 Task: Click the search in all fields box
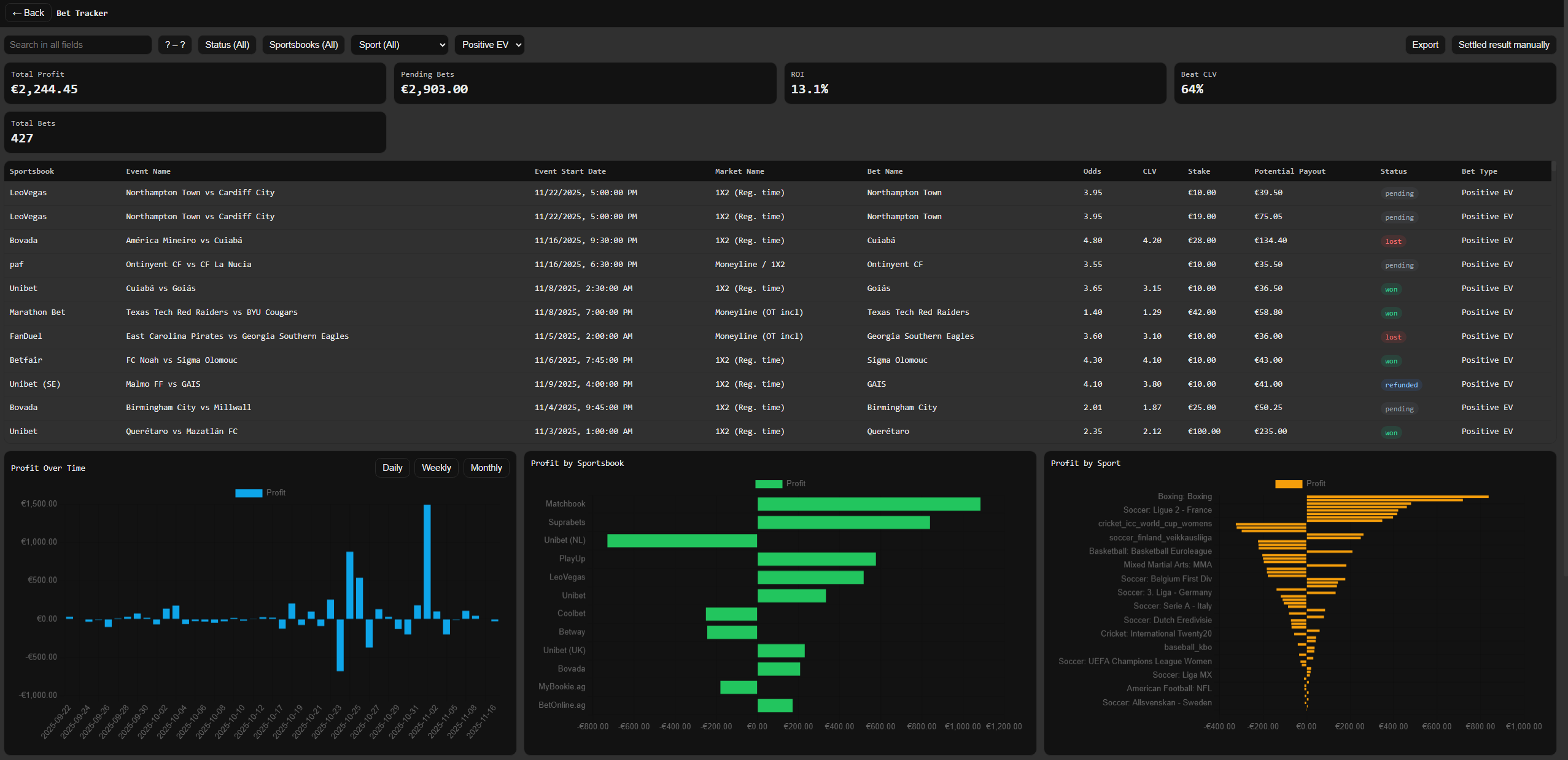point(77,44)
